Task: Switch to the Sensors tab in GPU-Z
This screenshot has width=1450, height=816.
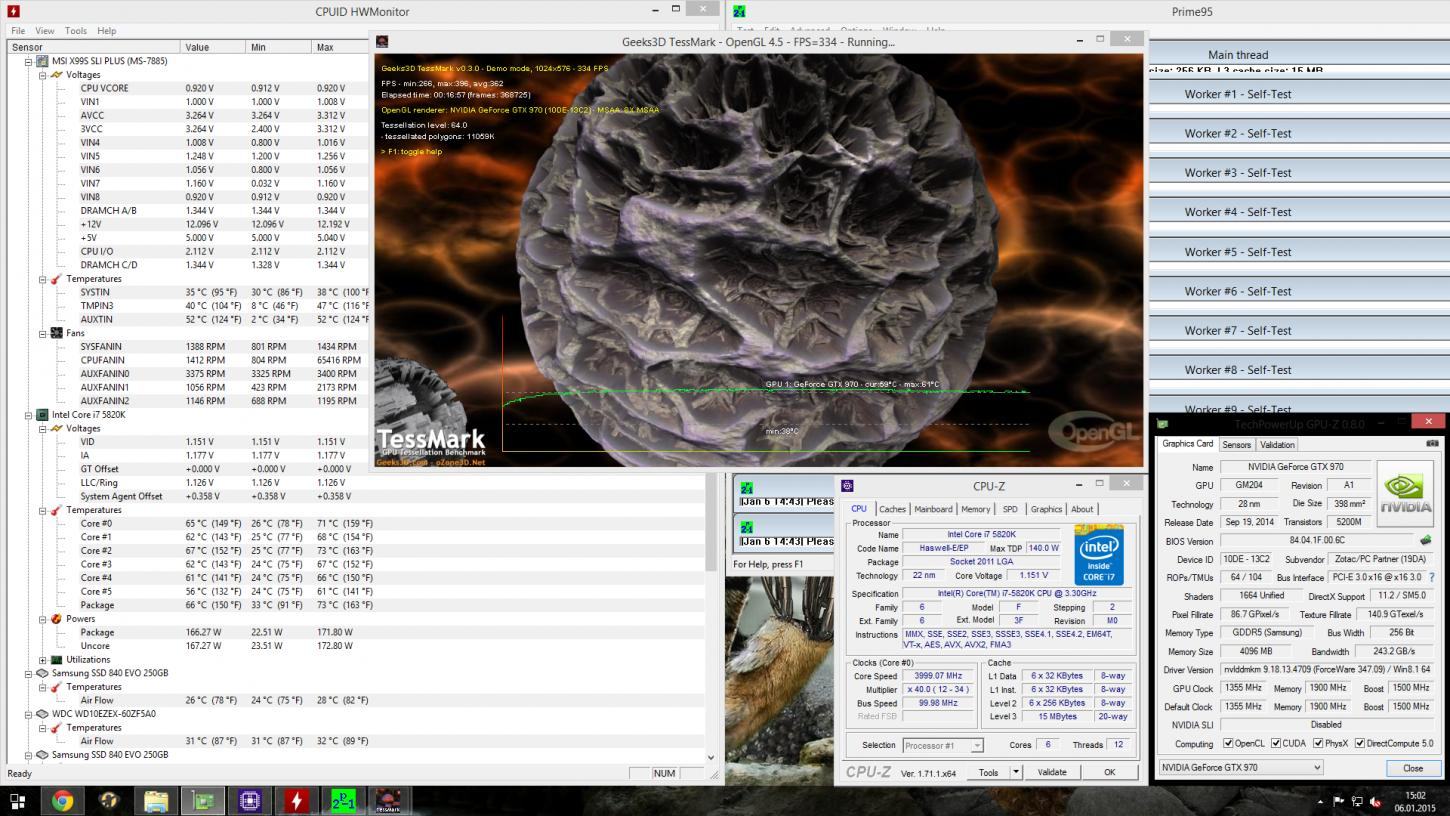Action: point(1236,444)
